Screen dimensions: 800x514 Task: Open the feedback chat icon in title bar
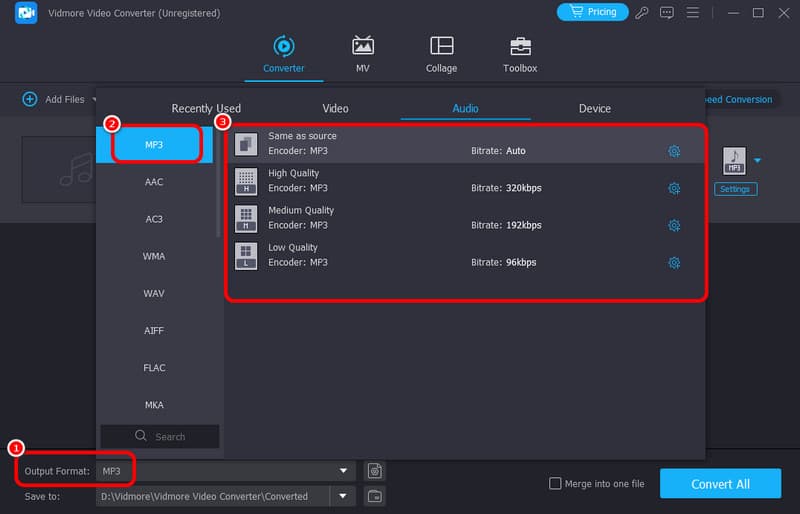tap(666, 13)
